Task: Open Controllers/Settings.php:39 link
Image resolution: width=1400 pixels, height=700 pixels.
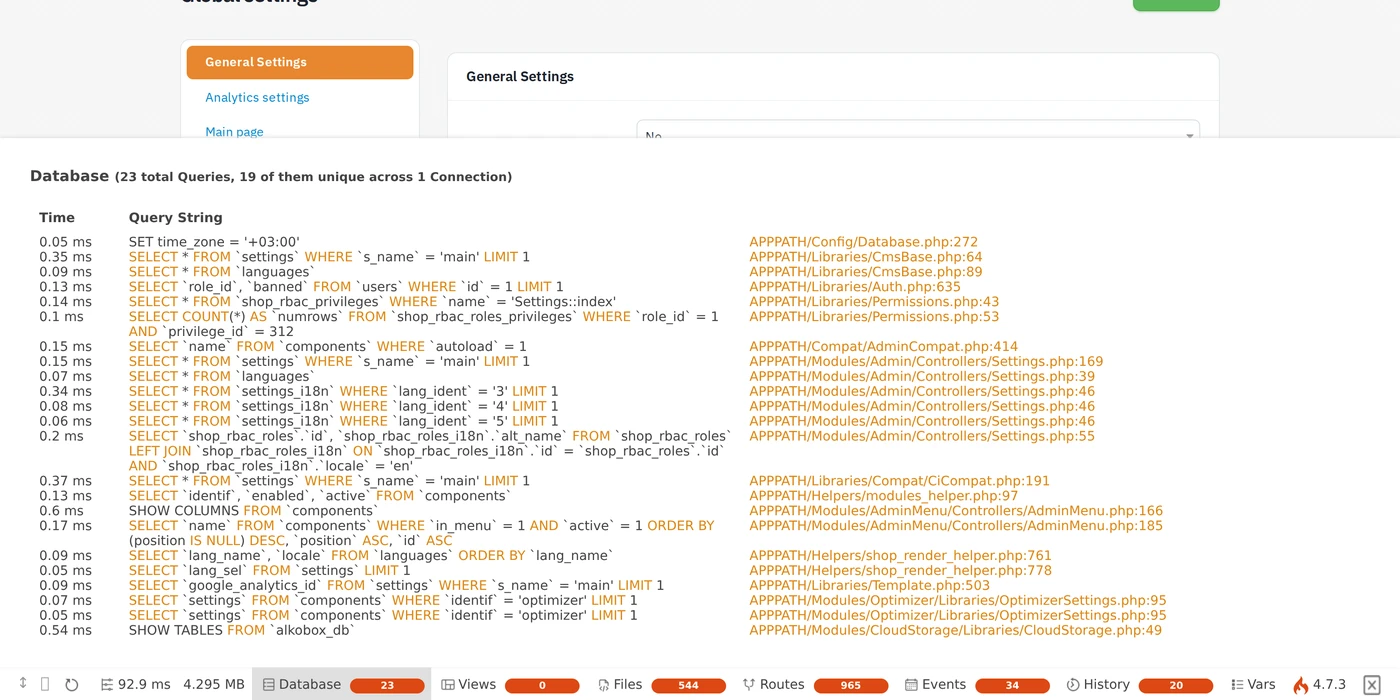Action: [x=922, y=377]
